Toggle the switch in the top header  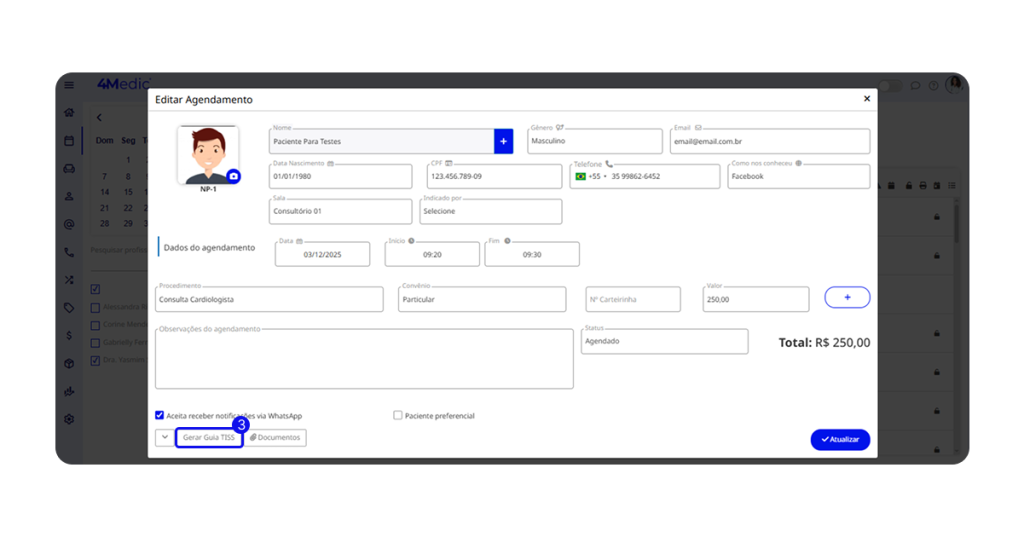(889, 86)
